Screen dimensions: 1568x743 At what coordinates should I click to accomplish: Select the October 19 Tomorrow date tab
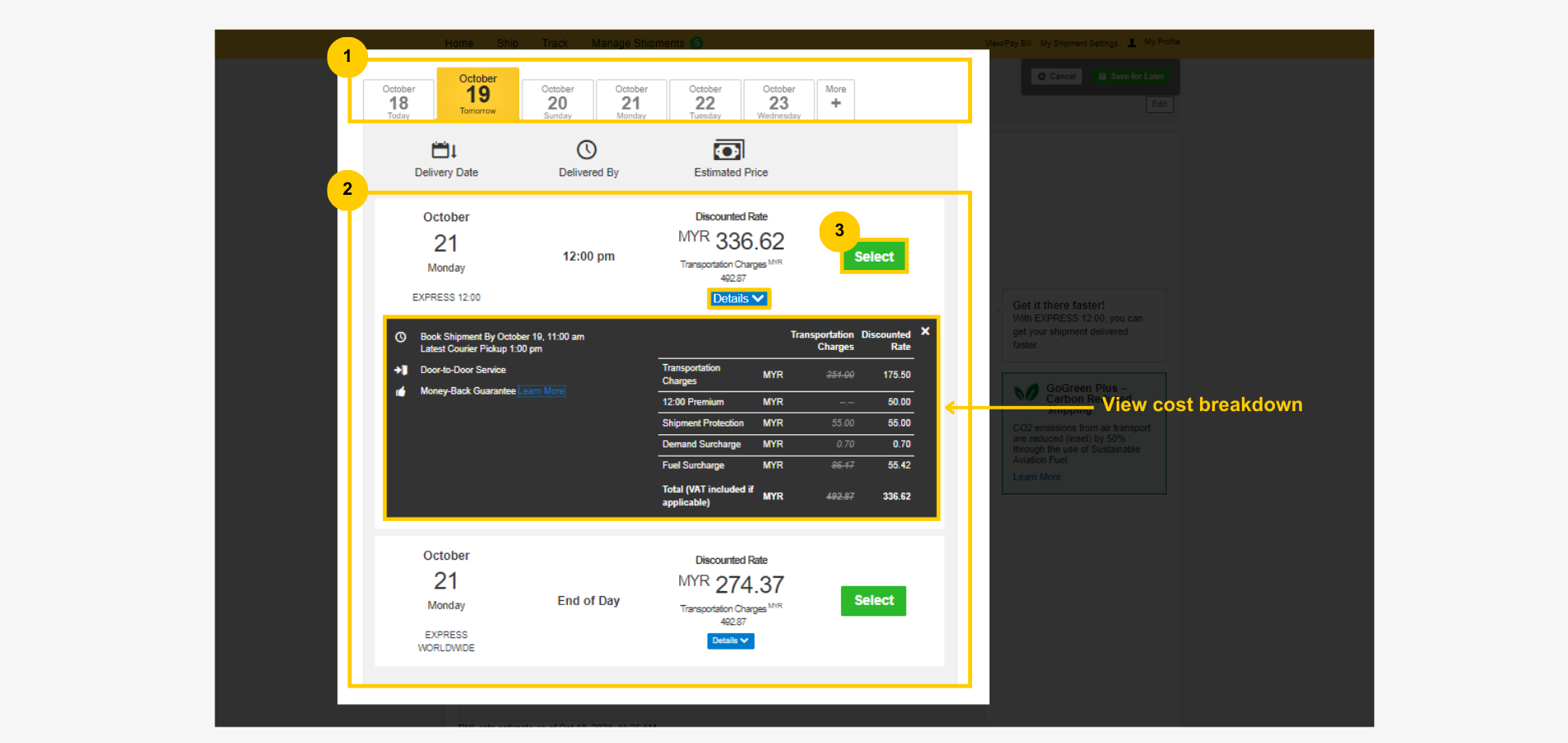(478, 94)
